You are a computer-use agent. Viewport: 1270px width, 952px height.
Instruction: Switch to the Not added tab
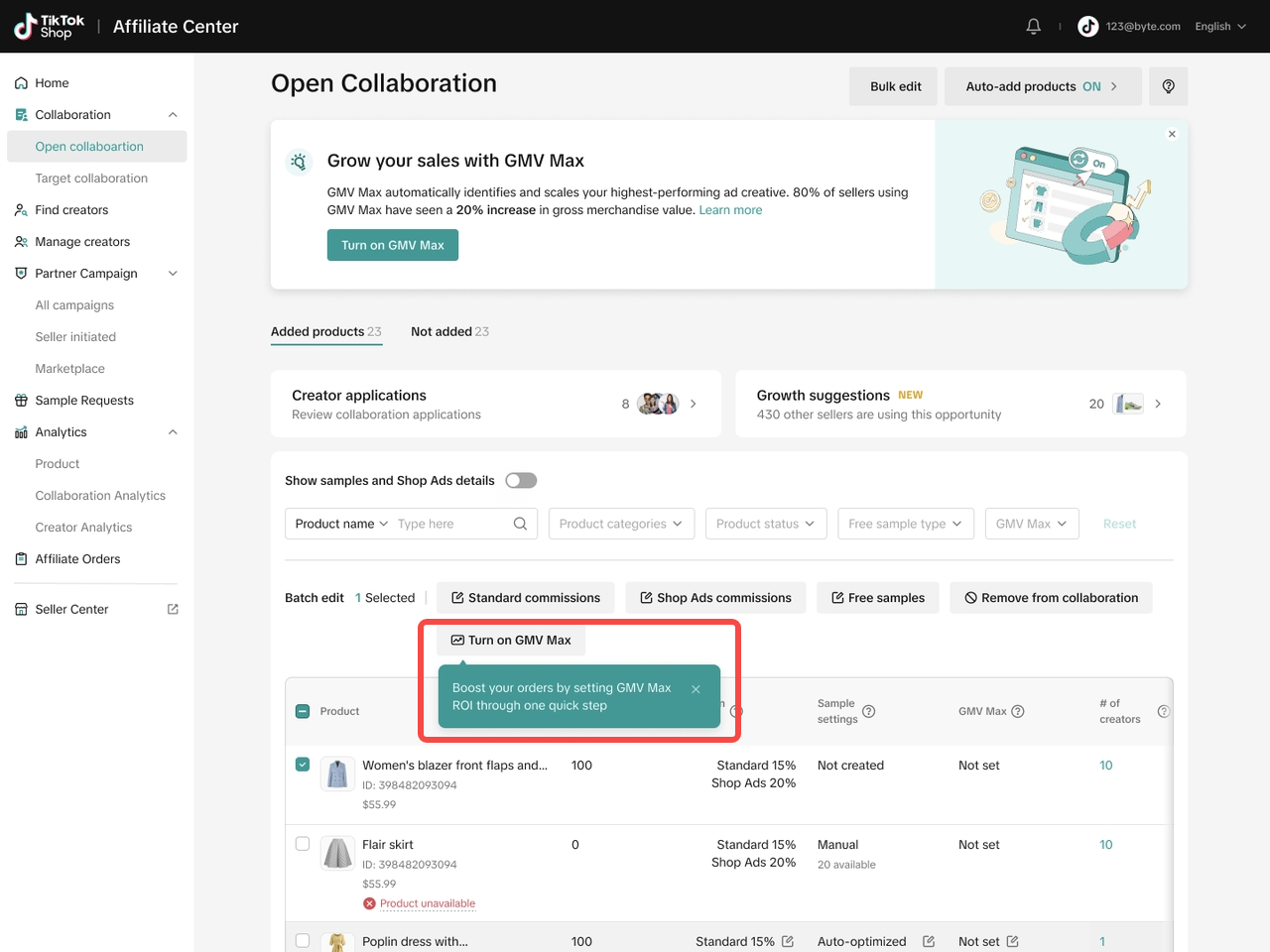pos(449,331)
